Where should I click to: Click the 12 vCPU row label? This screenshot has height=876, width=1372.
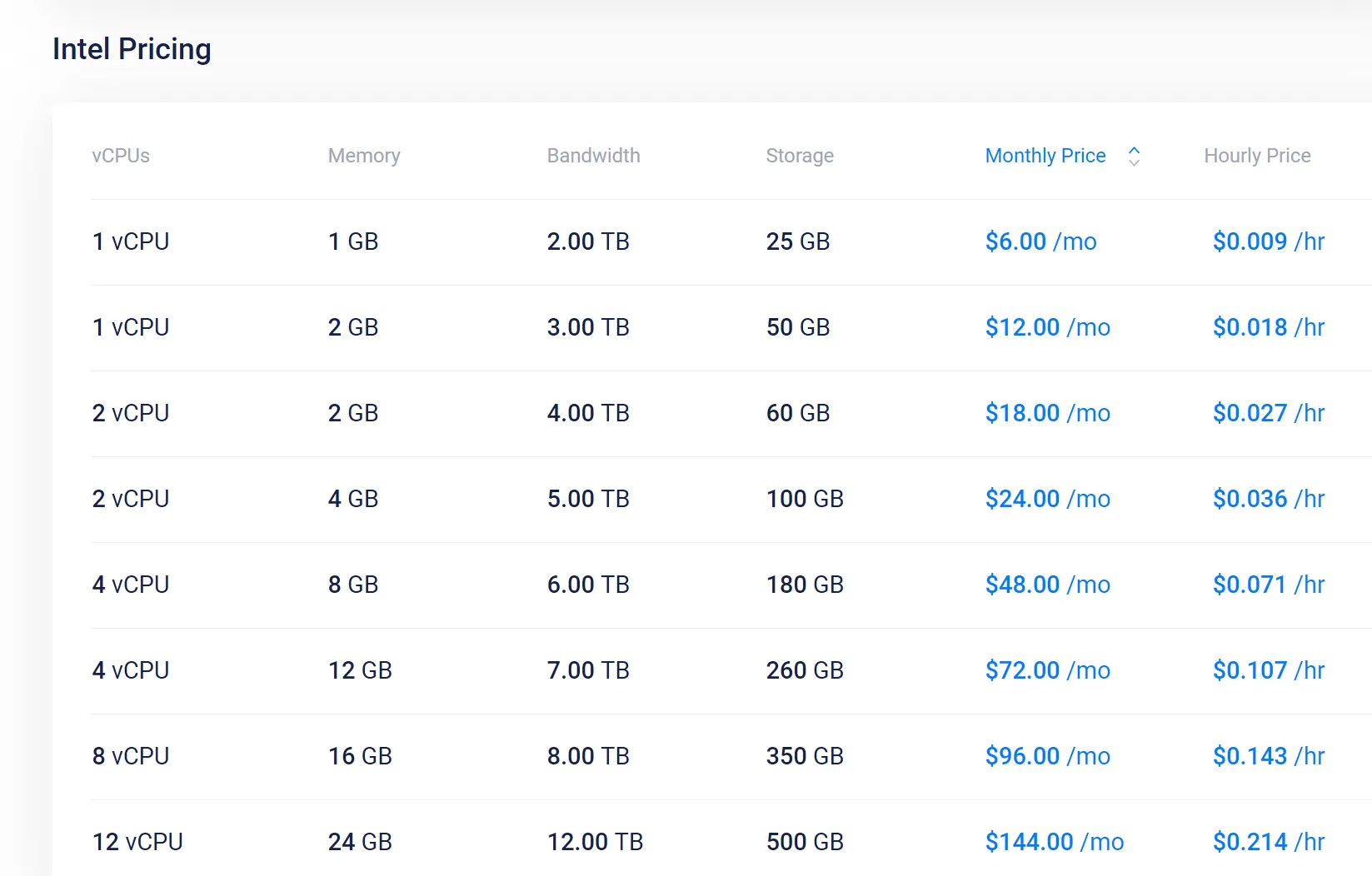coord(137,842)
